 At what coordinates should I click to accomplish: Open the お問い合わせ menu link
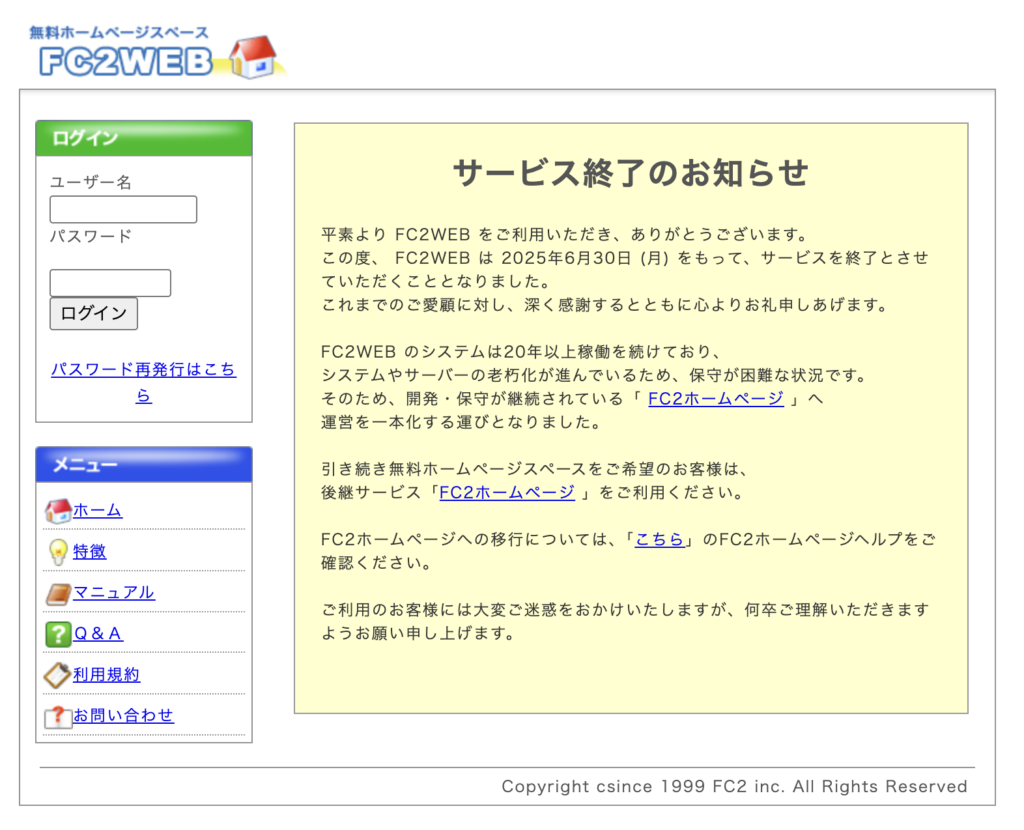pyautogui.click(x=123, y=716)
